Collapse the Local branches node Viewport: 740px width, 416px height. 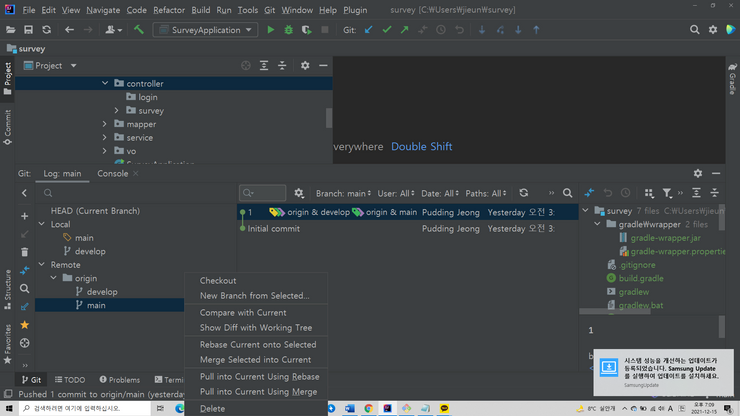(x=42, y=224)
